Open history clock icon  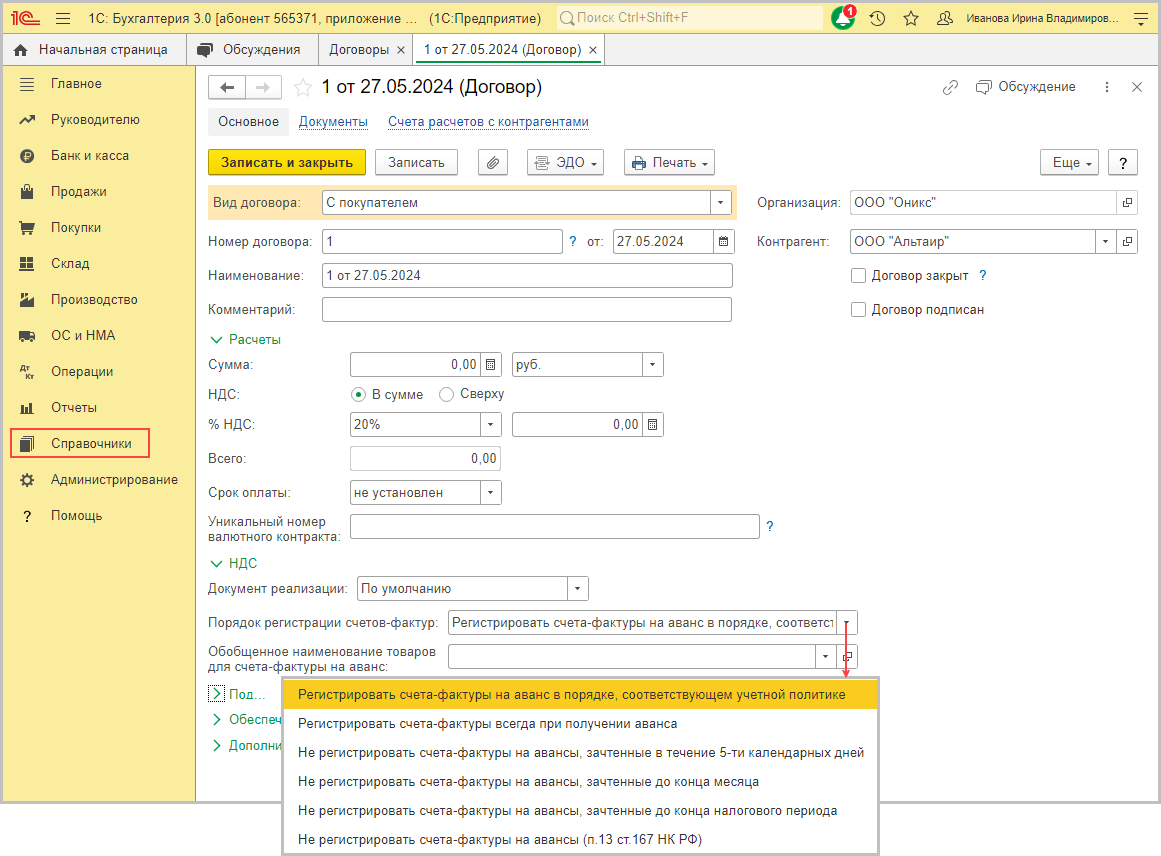coord(877,19)
